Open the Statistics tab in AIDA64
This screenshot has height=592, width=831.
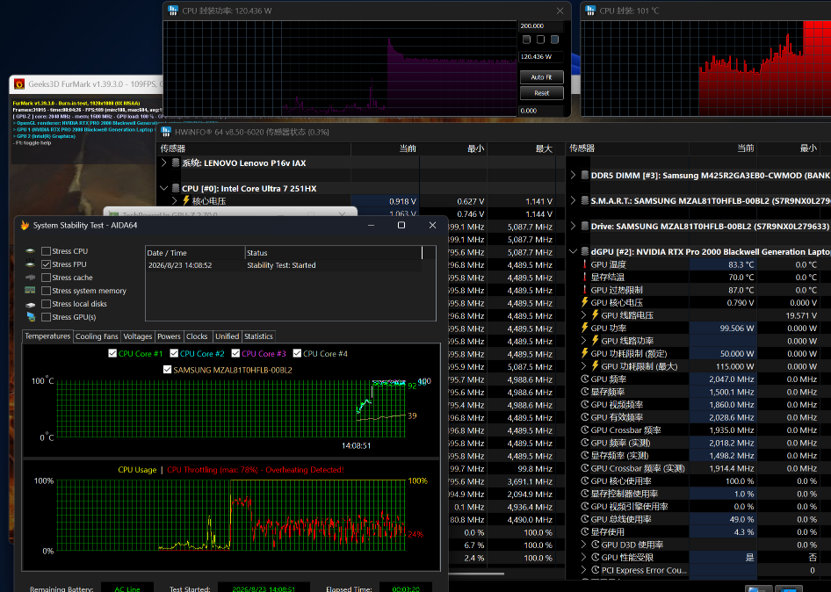(x=258, y=336)
